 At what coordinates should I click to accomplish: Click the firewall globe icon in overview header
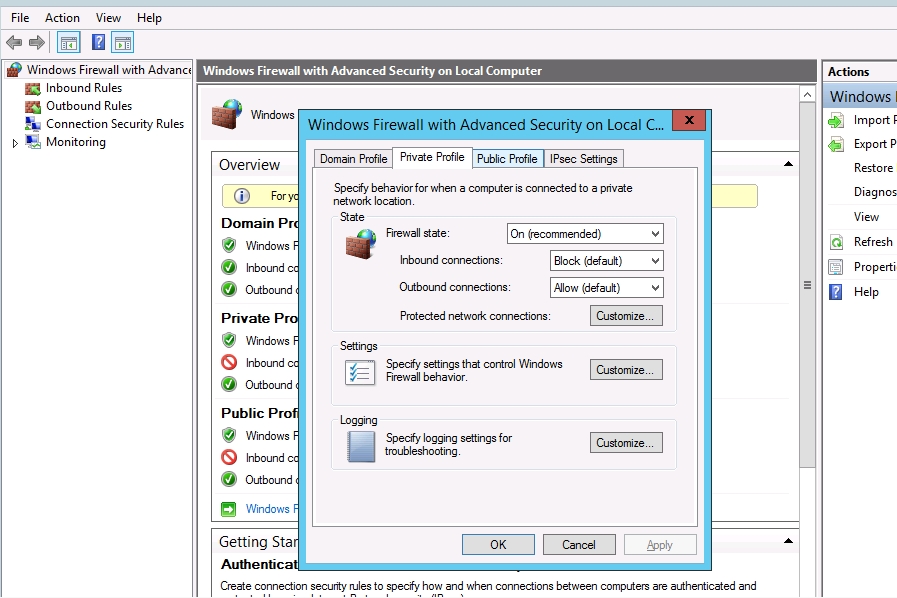pyautogui.click(x=227, y=114)
